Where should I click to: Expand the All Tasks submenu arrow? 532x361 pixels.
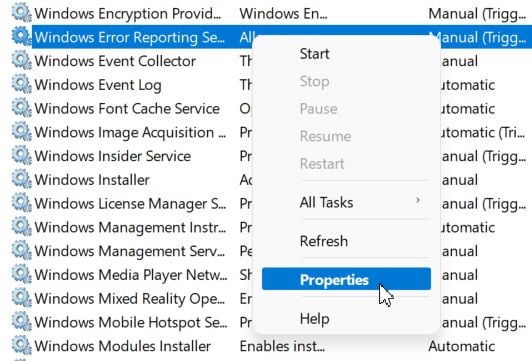pyautogui.click(x=418, y=200)
